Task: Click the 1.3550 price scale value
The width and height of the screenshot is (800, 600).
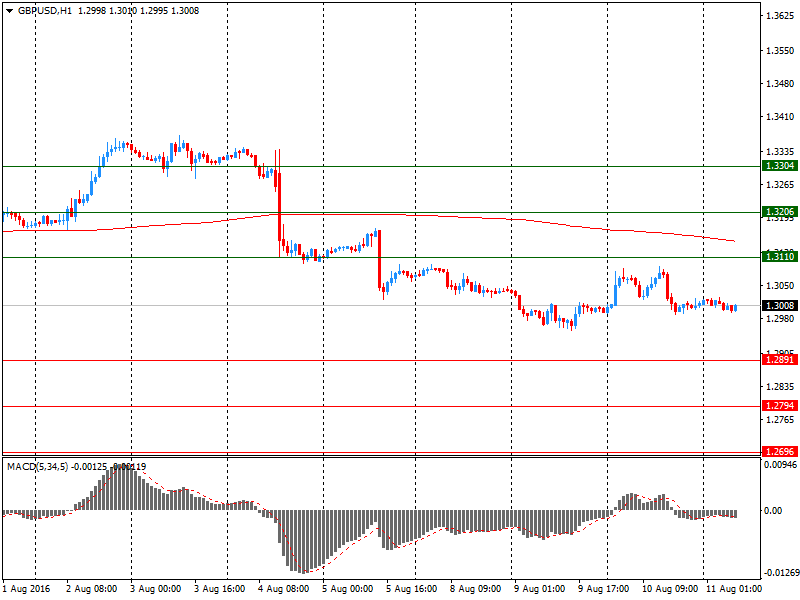Action: pyautogui.click(x=780, y=51)
